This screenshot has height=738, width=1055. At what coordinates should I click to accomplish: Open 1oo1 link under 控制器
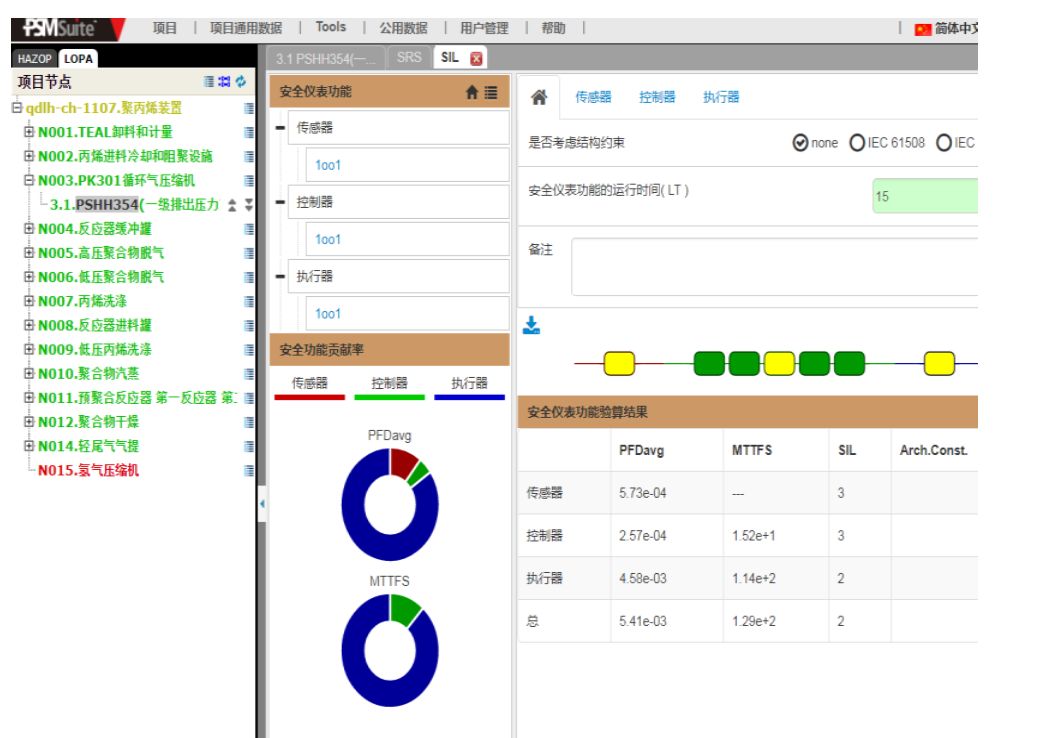(x=328, y=240)
